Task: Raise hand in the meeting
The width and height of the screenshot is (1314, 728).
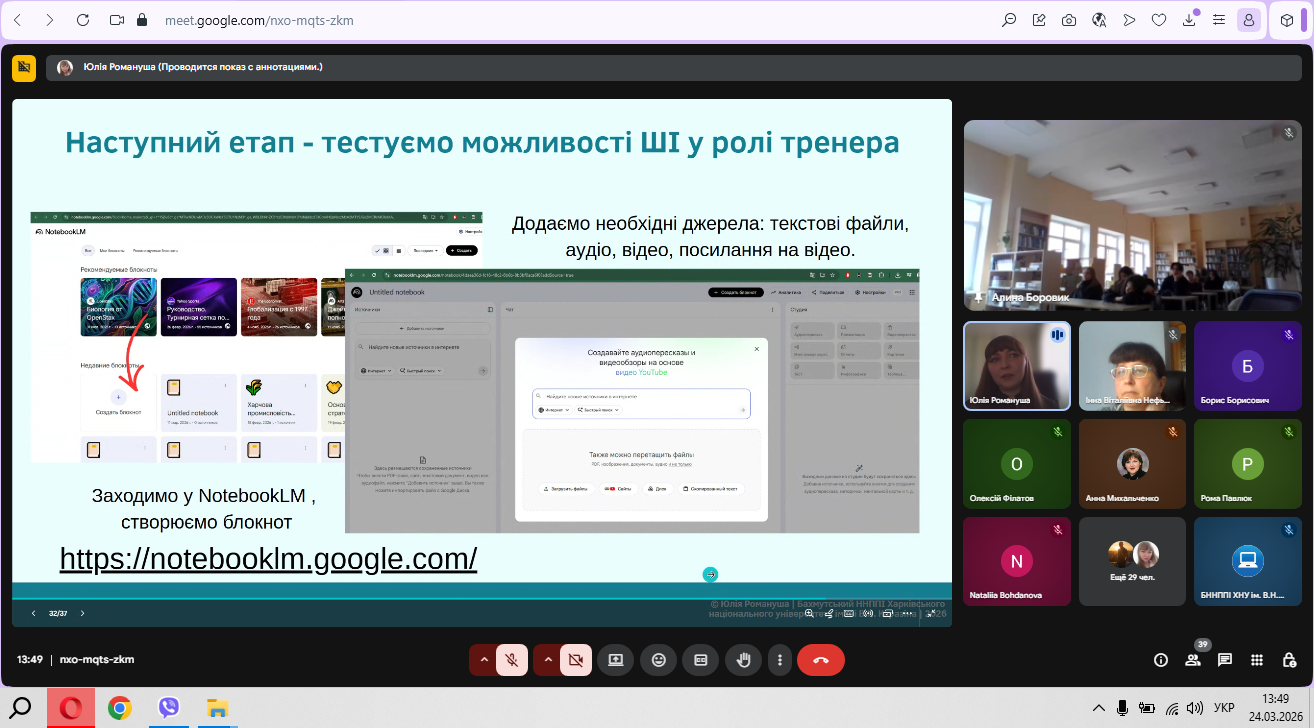Action: pos(743,660)
